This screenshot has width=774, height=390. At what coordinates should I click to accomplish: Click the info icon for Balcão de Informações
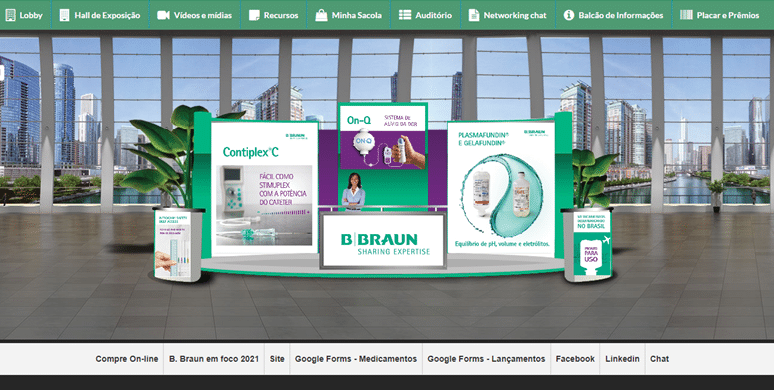point(569,15)
